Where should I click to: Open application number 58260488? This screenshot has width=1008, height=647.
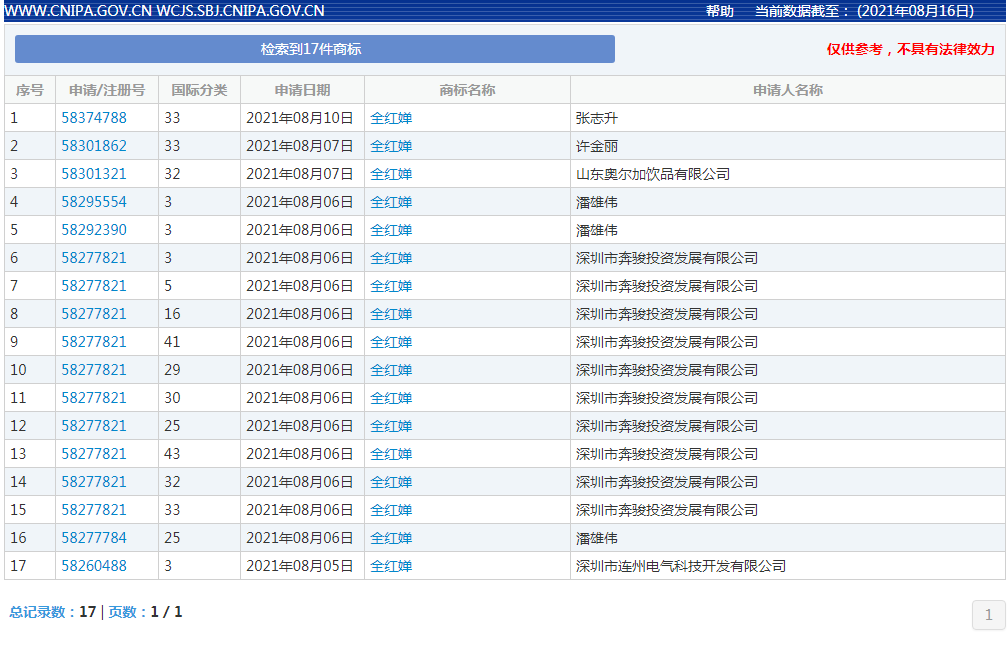point(94,566)
